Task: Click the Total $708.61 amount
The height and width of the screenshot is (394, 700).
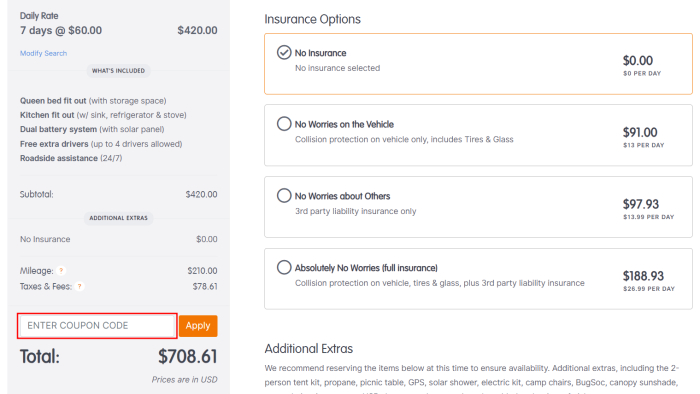Action: (188, 357)
